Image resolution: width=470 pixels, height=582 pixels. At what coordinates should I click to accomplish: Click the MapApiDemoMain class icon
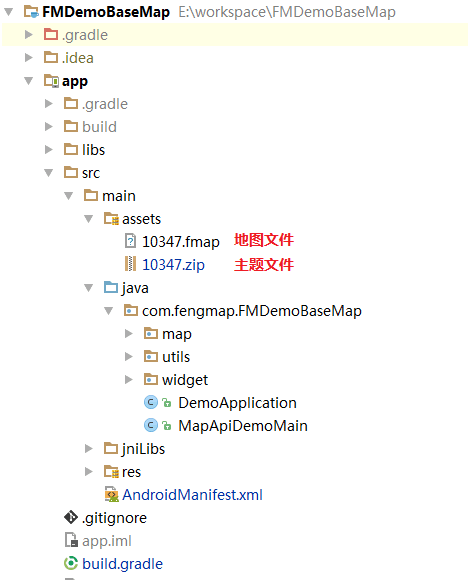[151, 425]
